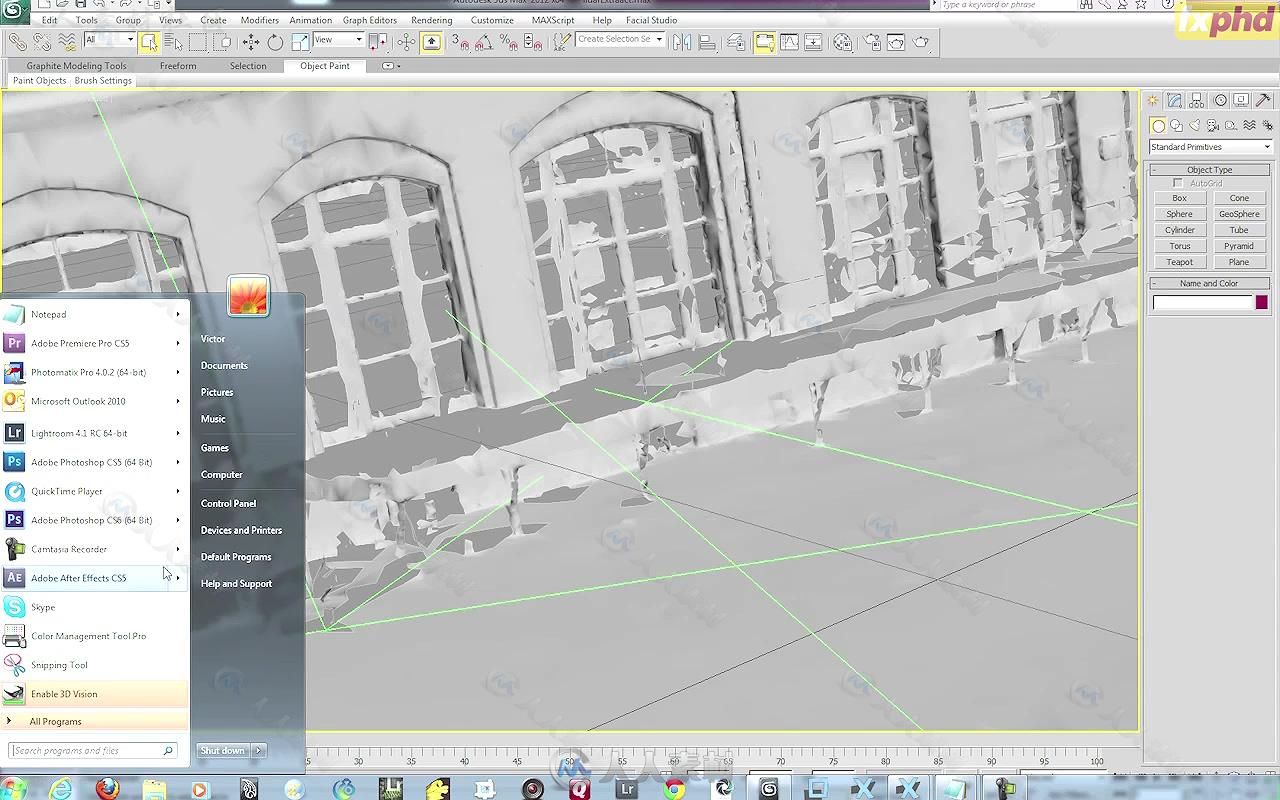Expand Shut down options arrow

click(x=258, y=750)
